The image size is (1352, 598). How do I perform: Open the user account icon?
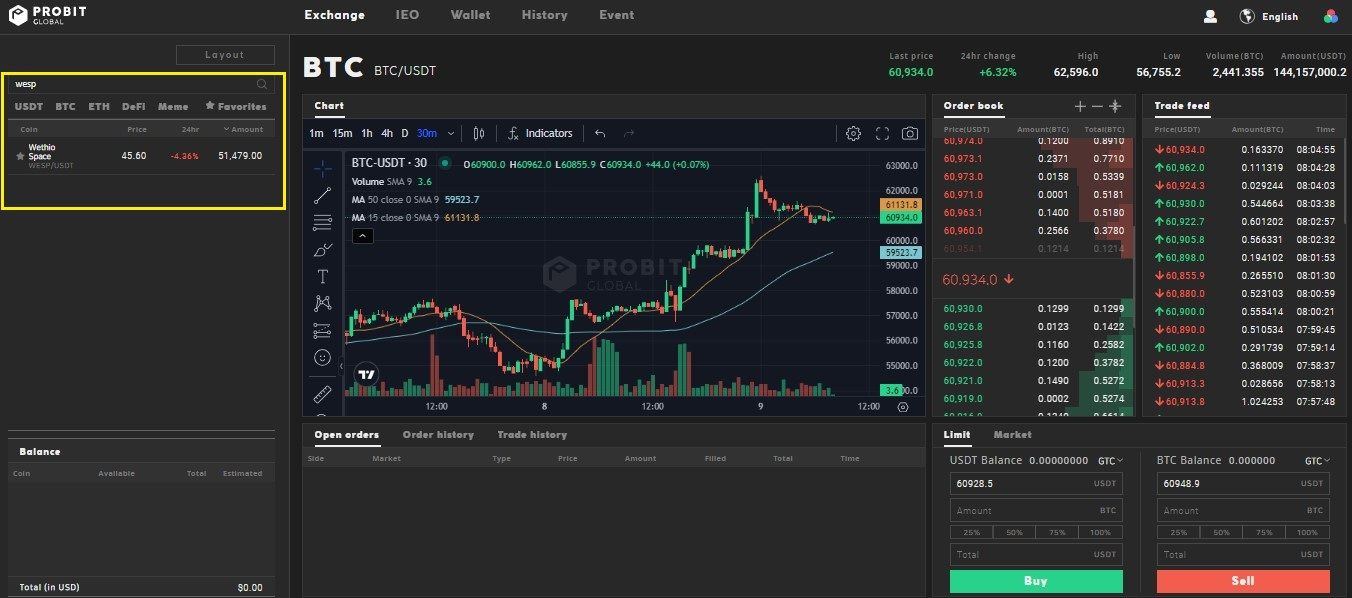1210,16
